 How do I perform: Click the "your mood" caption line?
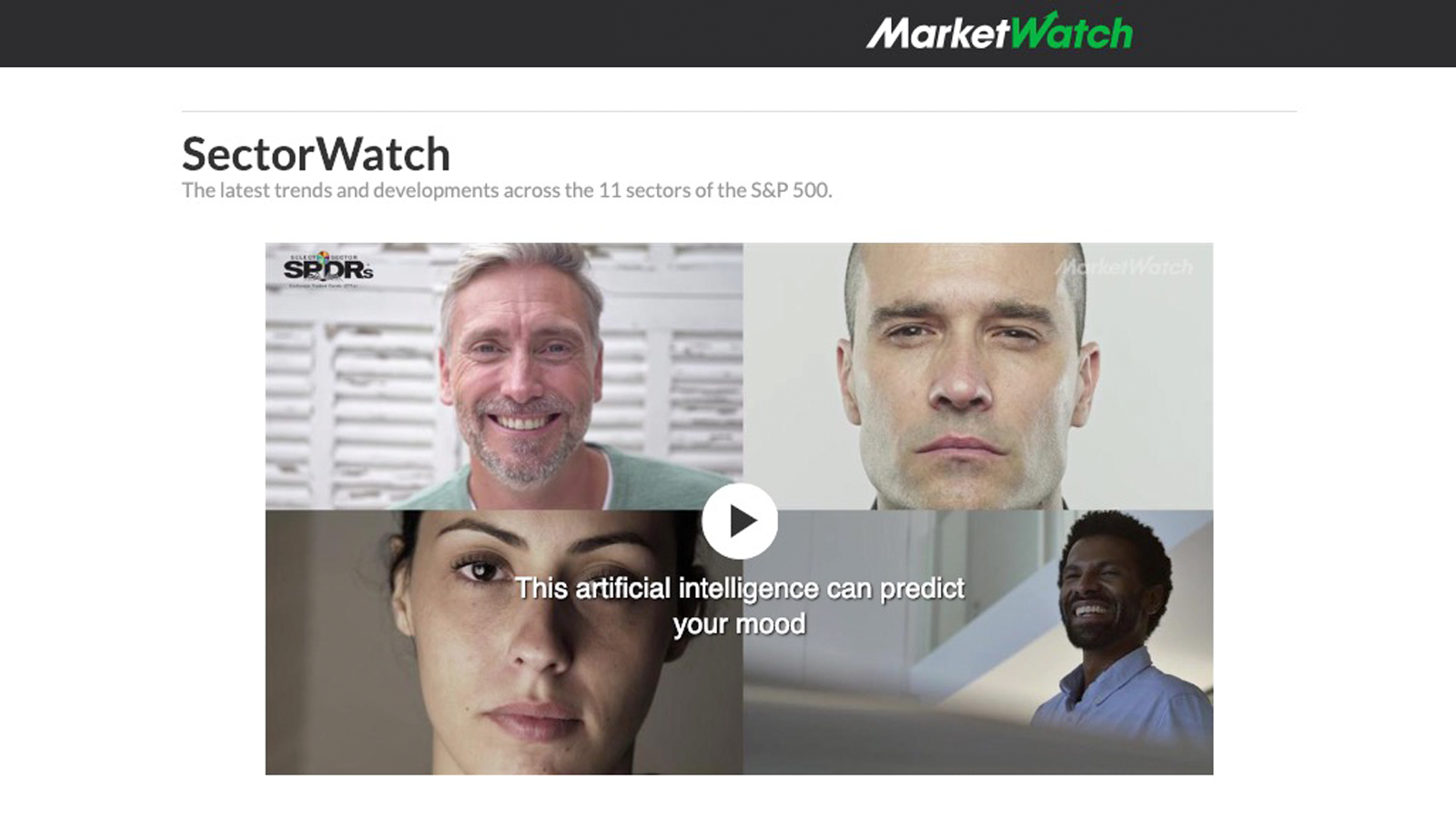tap(740, 624)
